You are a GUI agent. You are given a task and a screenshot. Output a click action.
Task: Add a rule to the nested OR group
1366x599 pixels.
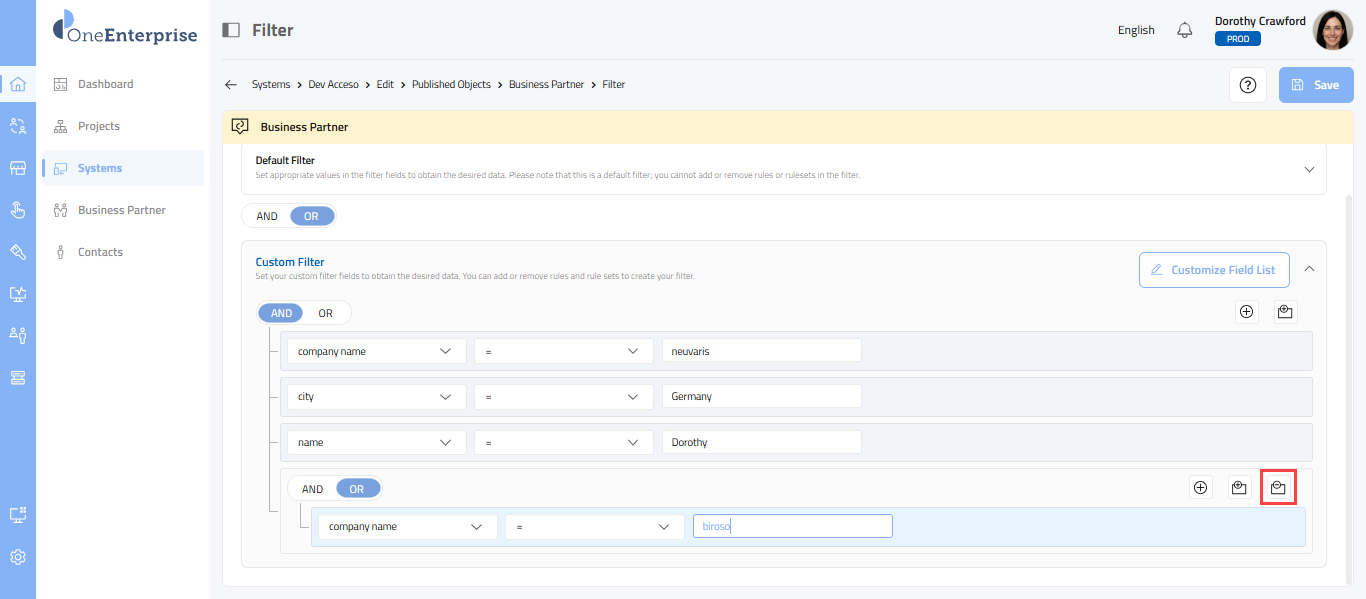click(x=1201, y=488)
